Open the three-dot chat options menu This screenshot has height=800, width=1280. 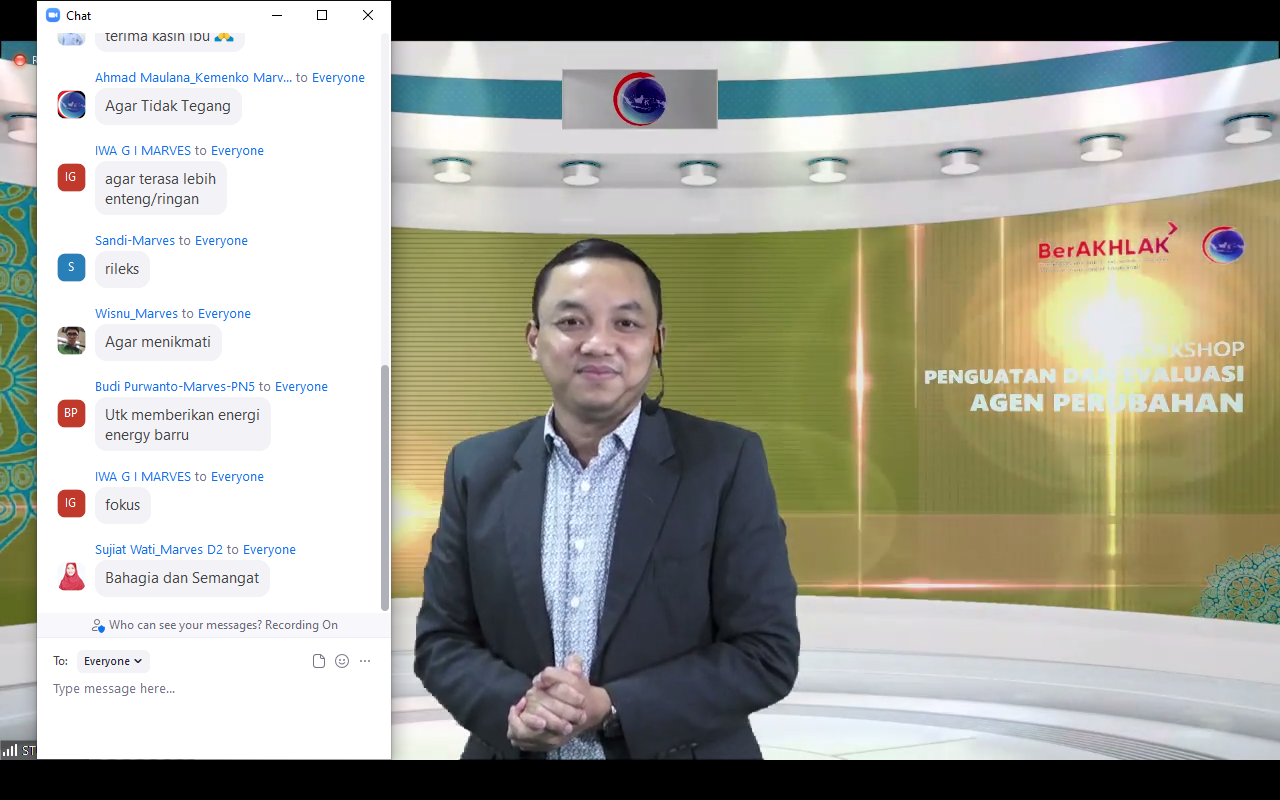coord(365,661)
